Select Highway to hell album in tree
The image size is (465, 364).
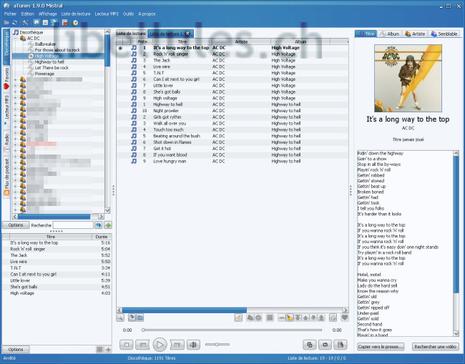pyautogui.click(x=49, y=62)
